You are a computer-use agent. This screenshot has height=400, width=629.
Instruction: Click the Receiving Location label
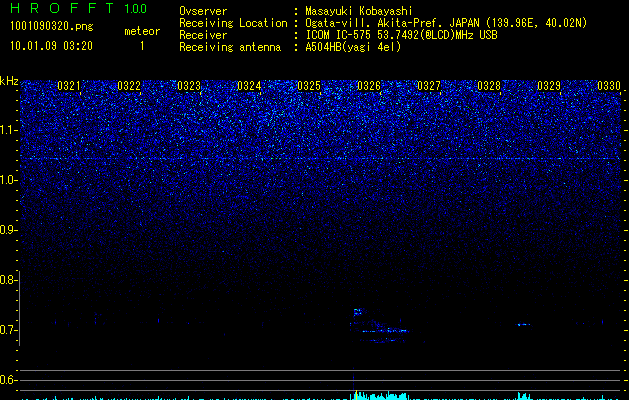(233, 23)
